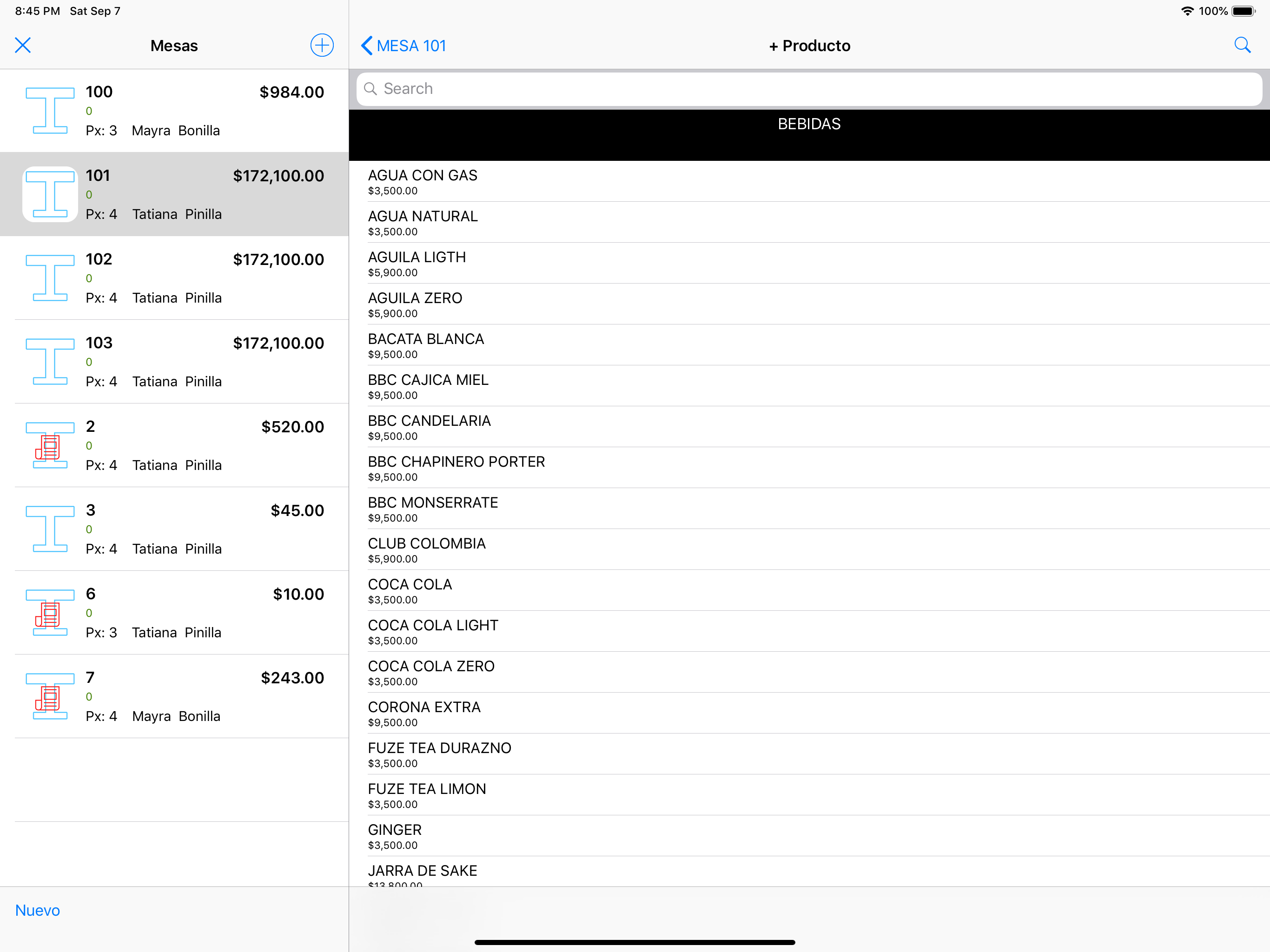Add AGUA NATURAL product
The height and width of the screenshot is (952, 1270).
tap(809, 222)
